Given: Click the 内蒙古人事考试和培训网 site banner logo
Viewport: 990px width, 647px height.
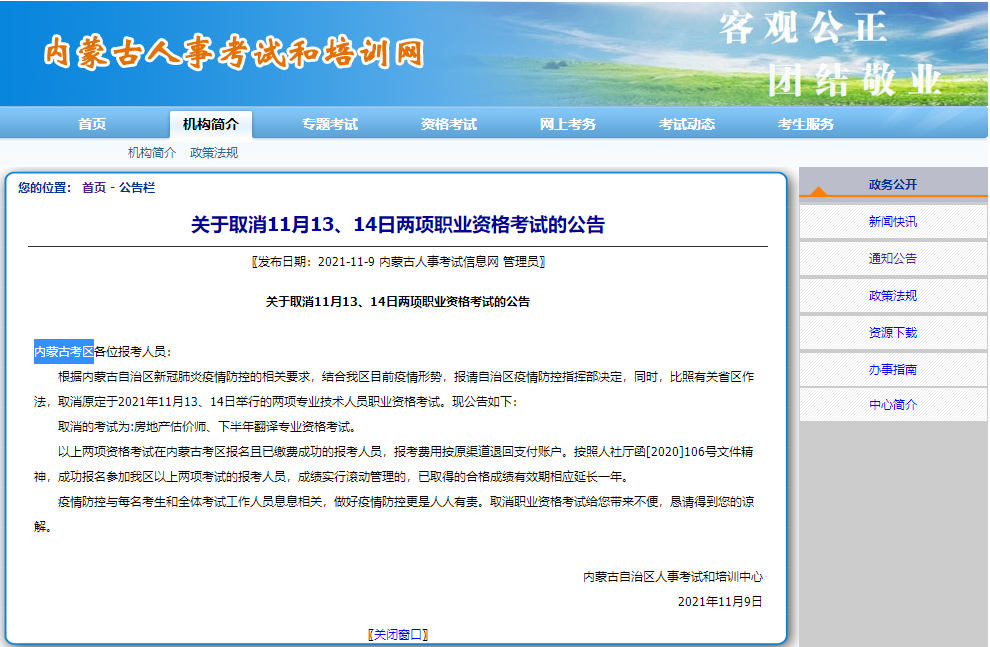Looking at the screenshot, I should point(237,55).
